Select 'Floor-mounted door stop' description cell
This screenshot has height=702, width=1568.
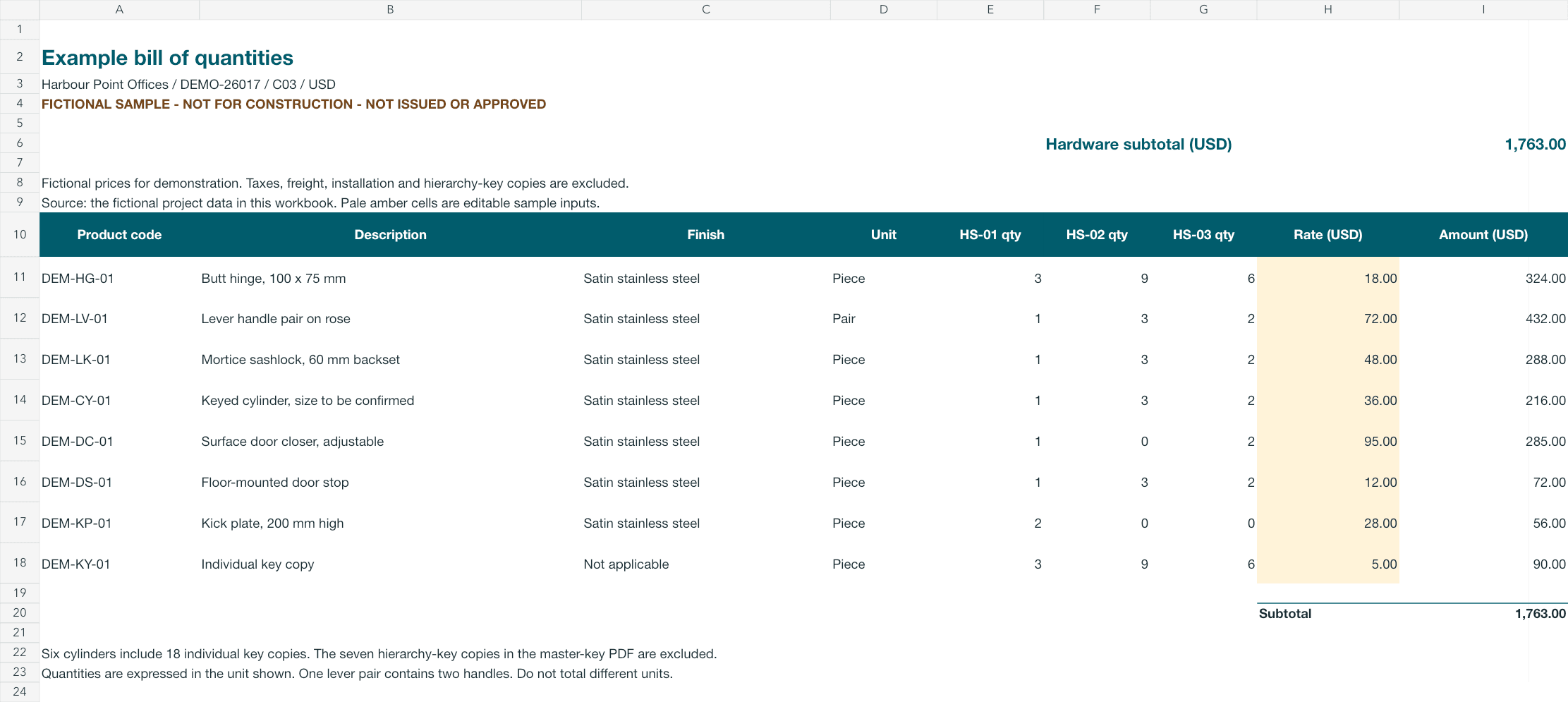pyautogui.click(x=390, y=482)
